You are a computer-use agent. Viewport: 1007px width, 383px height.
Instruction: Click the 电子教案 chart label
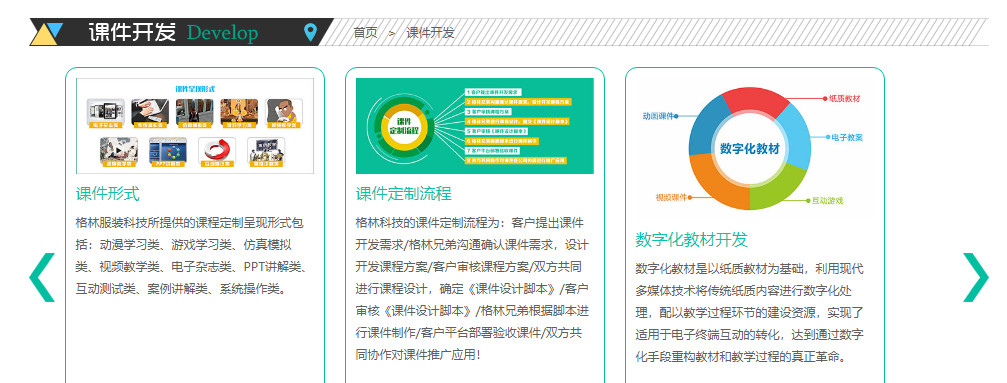click(x=846, y=138)
